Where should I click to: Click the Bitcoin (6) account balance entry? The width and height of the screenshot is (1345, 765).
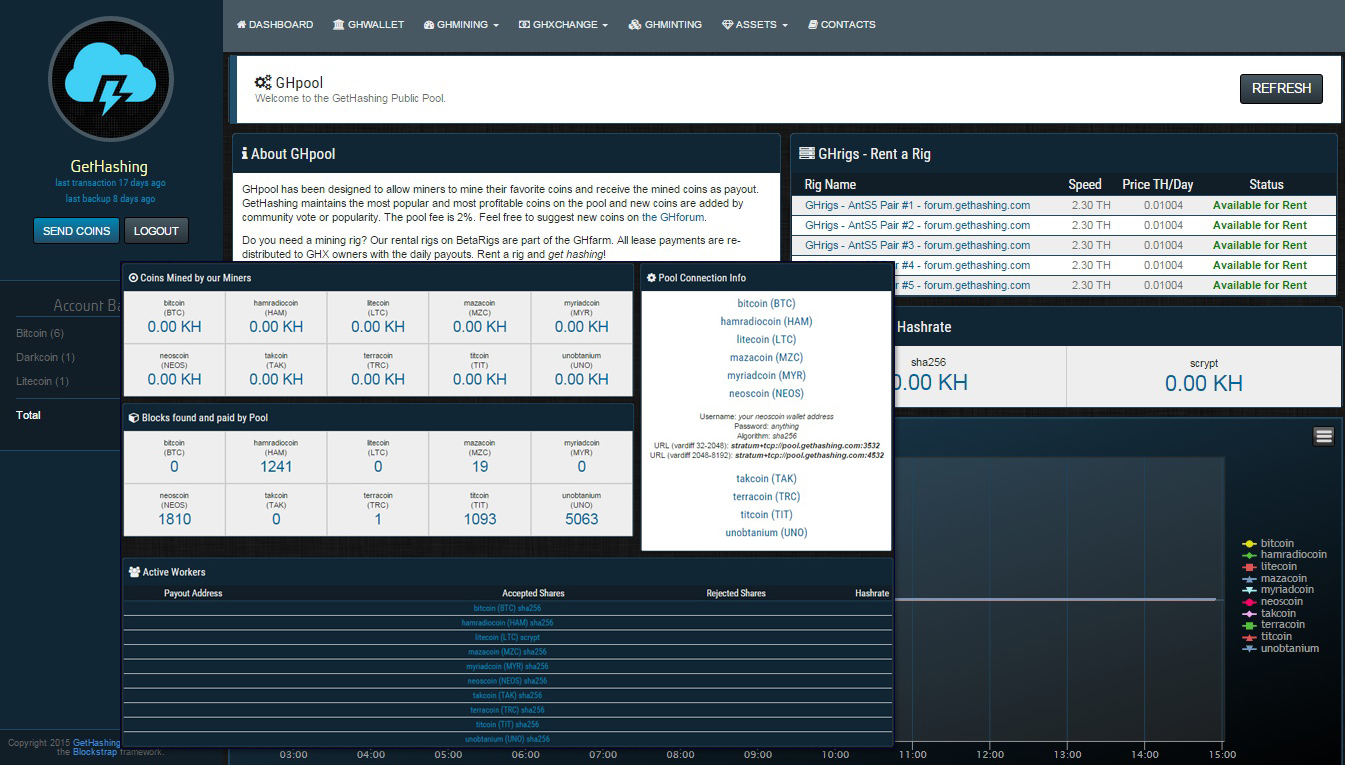40,333
